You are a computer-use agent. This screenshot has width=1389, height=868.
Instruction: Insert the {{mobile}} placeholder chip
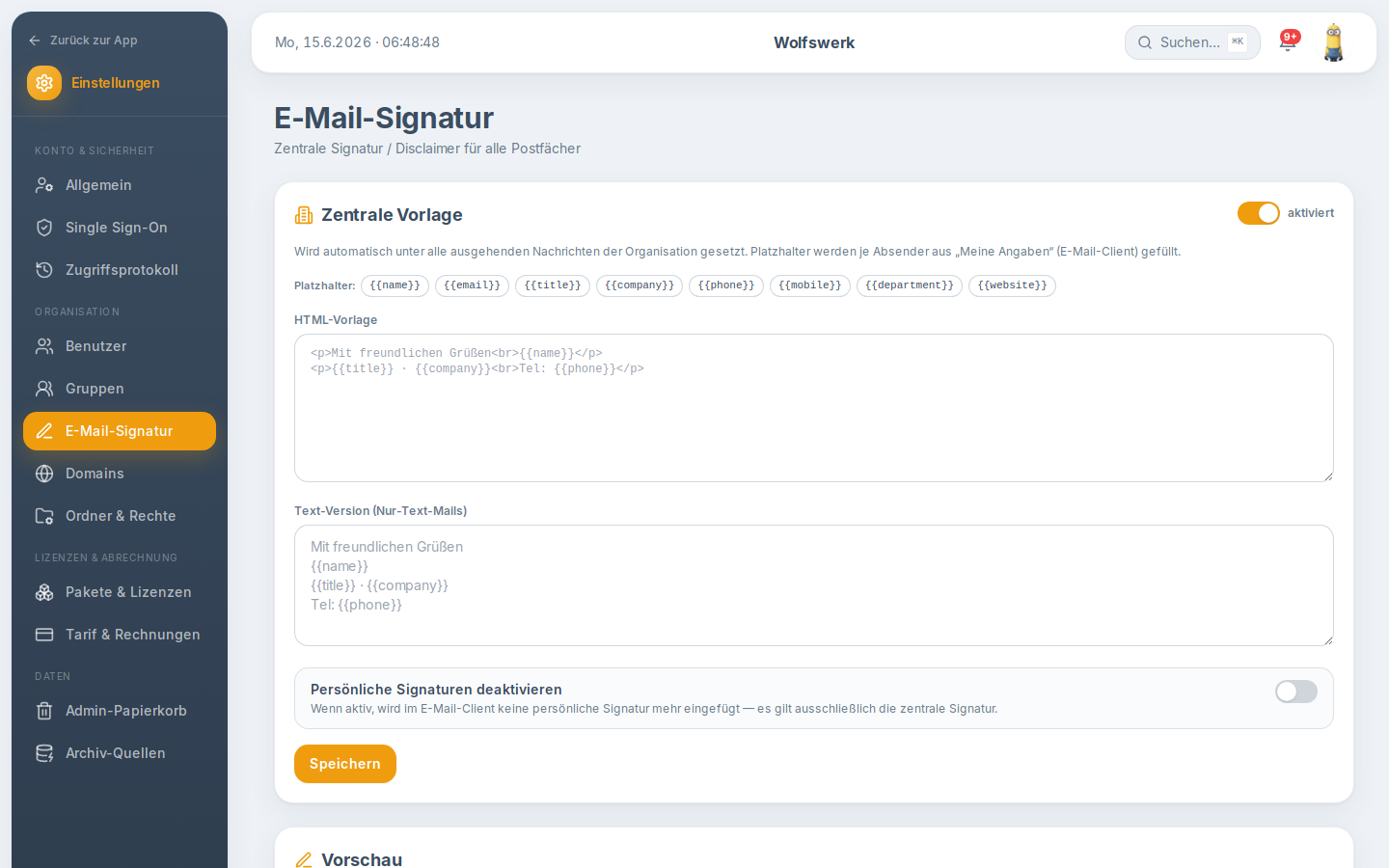point(810,285)
